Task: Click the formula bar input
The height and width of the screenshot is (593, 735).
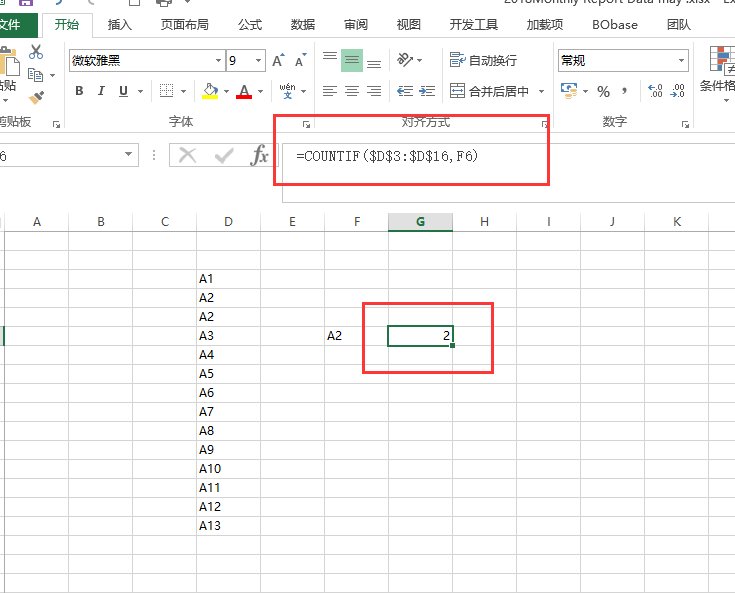Action: click(x=509, y=173)
